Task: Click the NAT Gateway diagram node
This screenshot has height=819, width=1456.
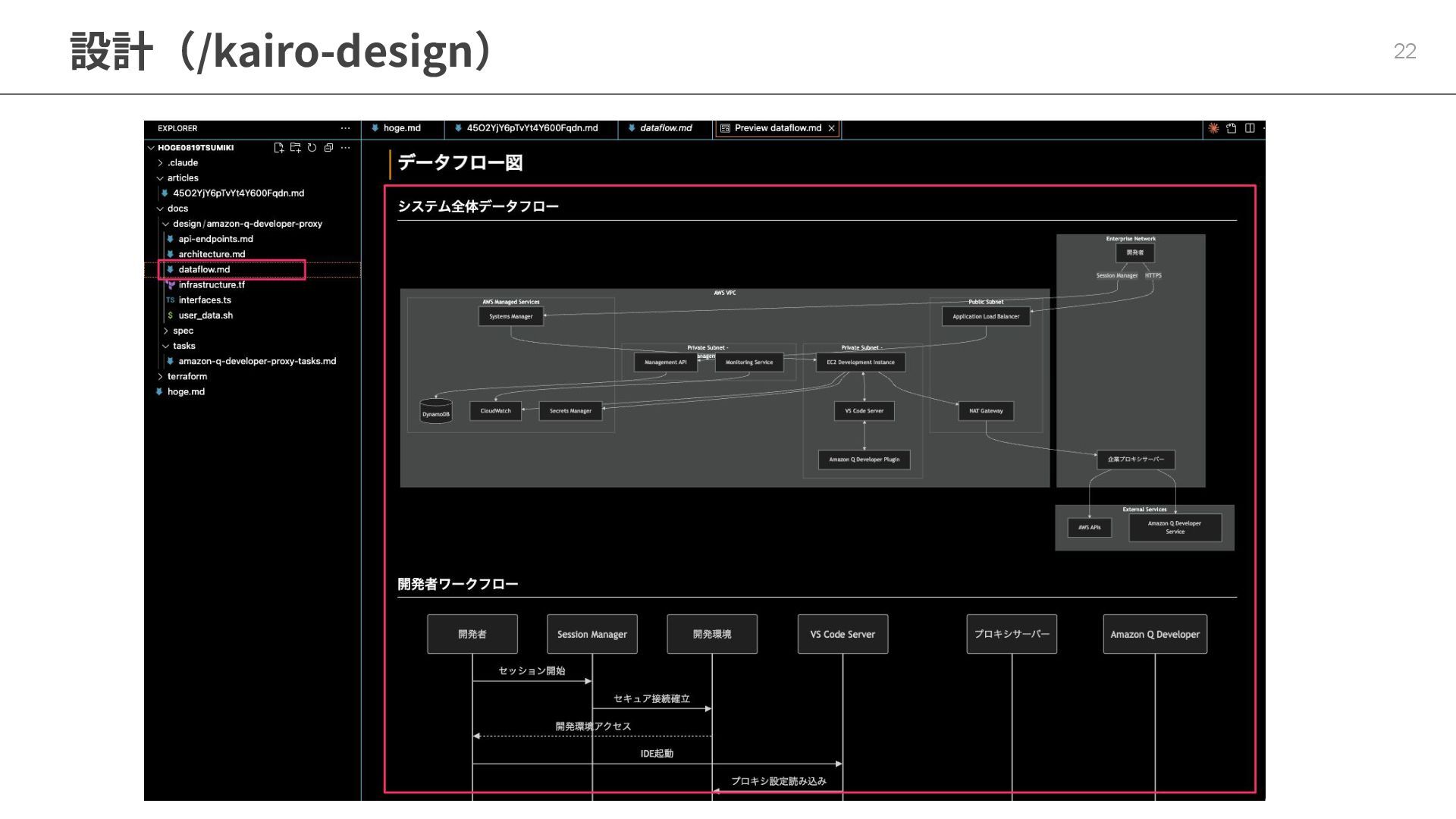Action: (x=986, y=411)
